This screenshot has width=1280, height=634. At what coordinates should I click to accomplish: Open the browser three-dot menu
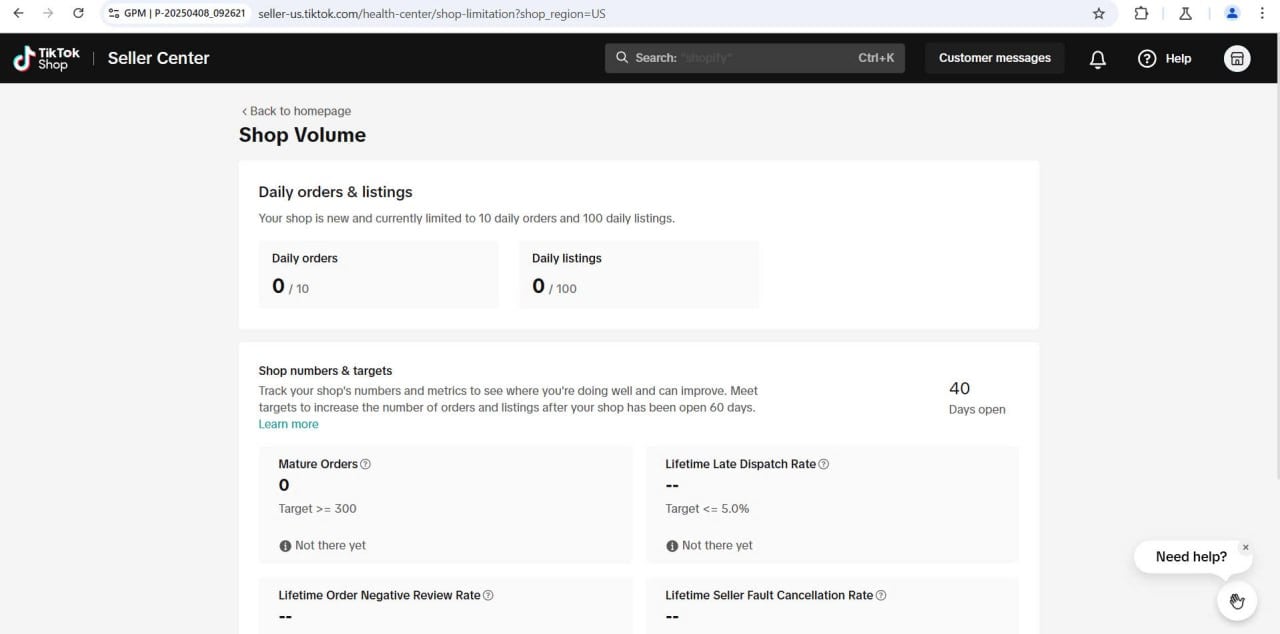click(1262, 14)
